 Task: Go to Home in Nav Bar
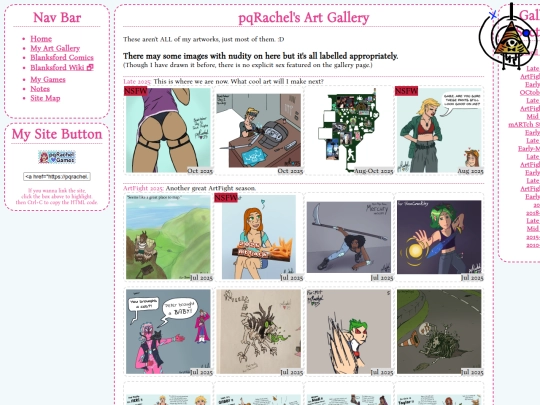pos(41,39)
